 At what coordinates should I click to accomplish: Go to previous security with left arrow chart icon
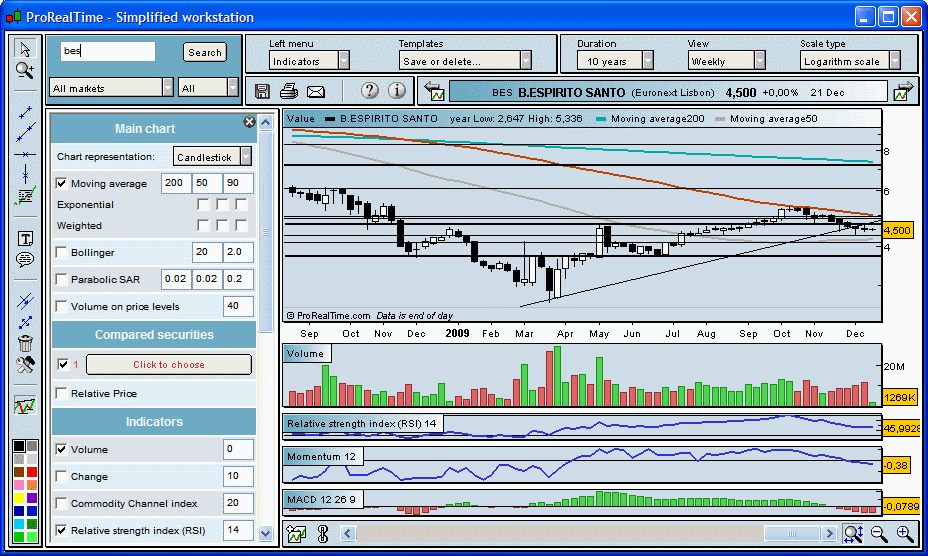(434, 91)
